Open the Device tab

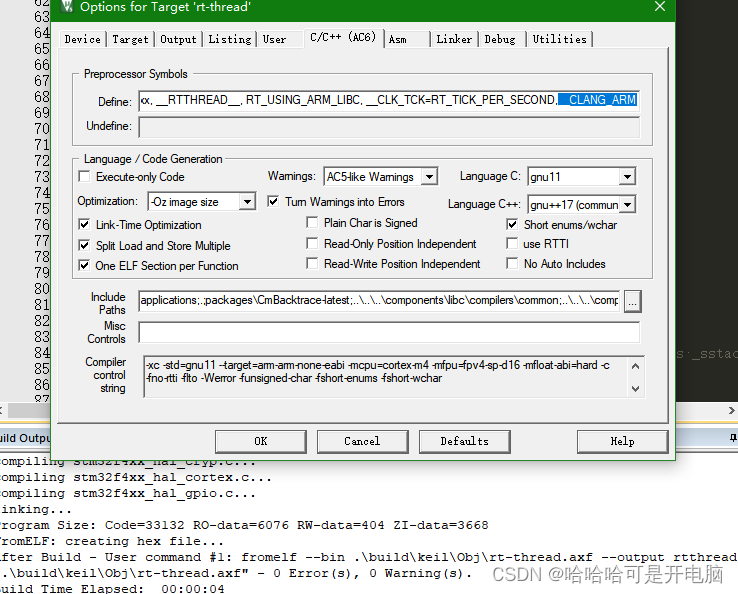(x=83, y=39)
